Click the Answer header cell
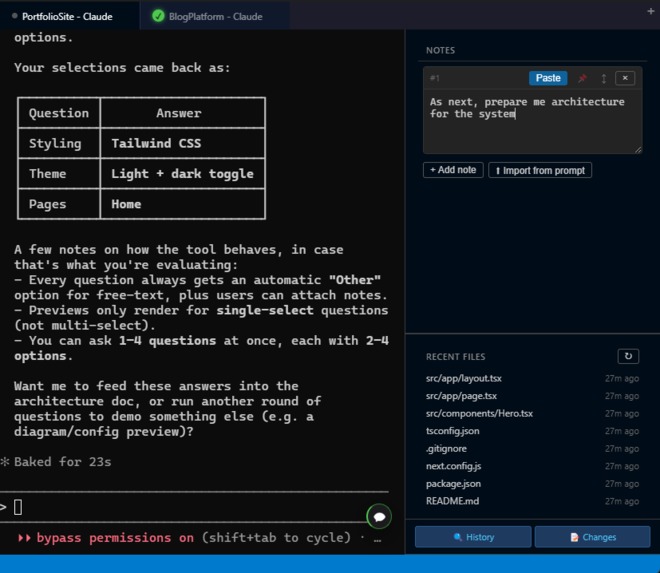 click(x=182, y=113)
